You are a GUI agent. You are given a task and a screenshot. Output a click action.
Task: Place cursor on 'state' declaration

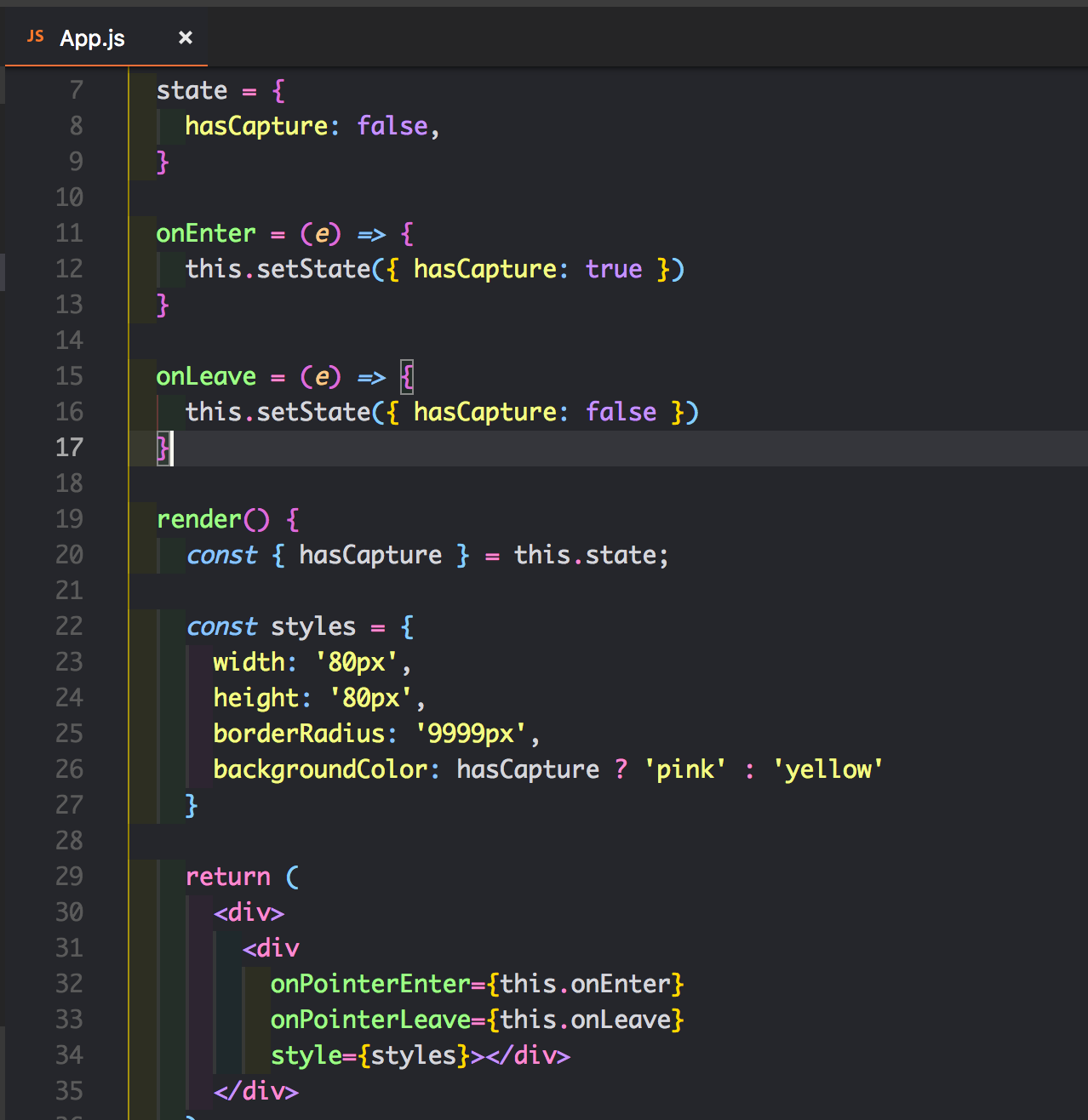192,90
